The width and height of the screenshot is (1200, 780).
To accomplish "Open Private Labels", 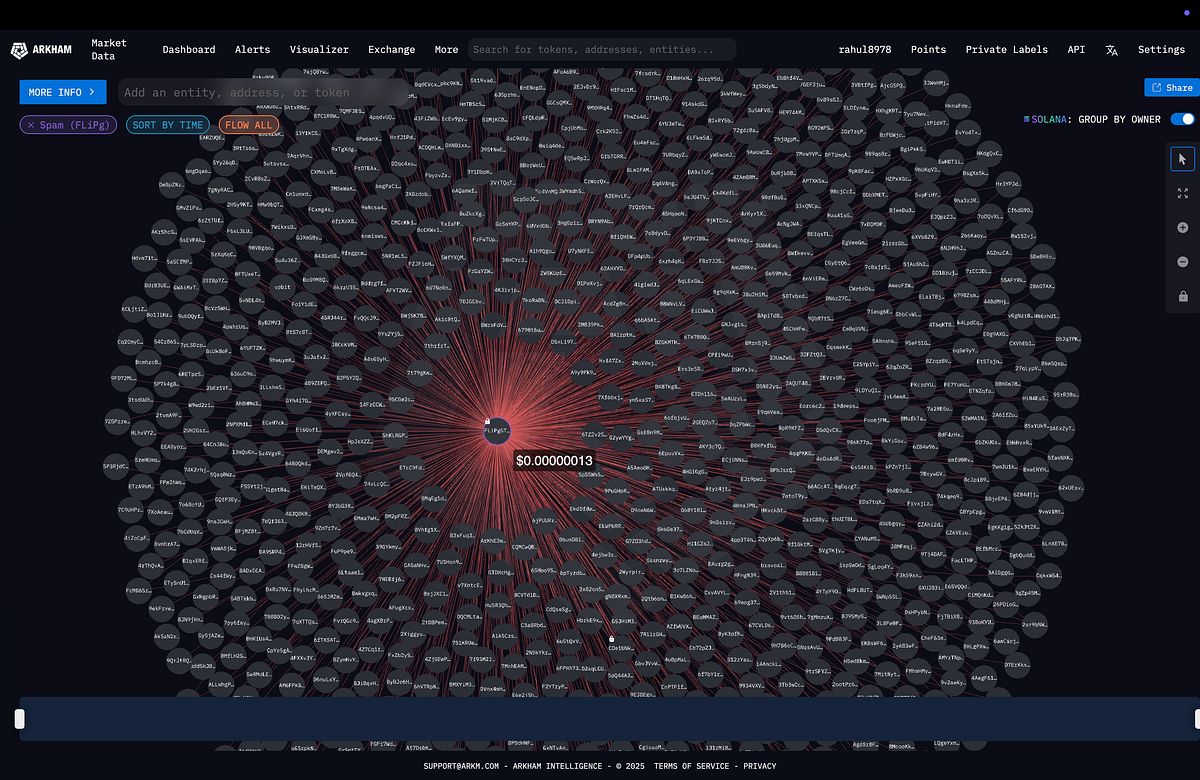I will 1006,50.
